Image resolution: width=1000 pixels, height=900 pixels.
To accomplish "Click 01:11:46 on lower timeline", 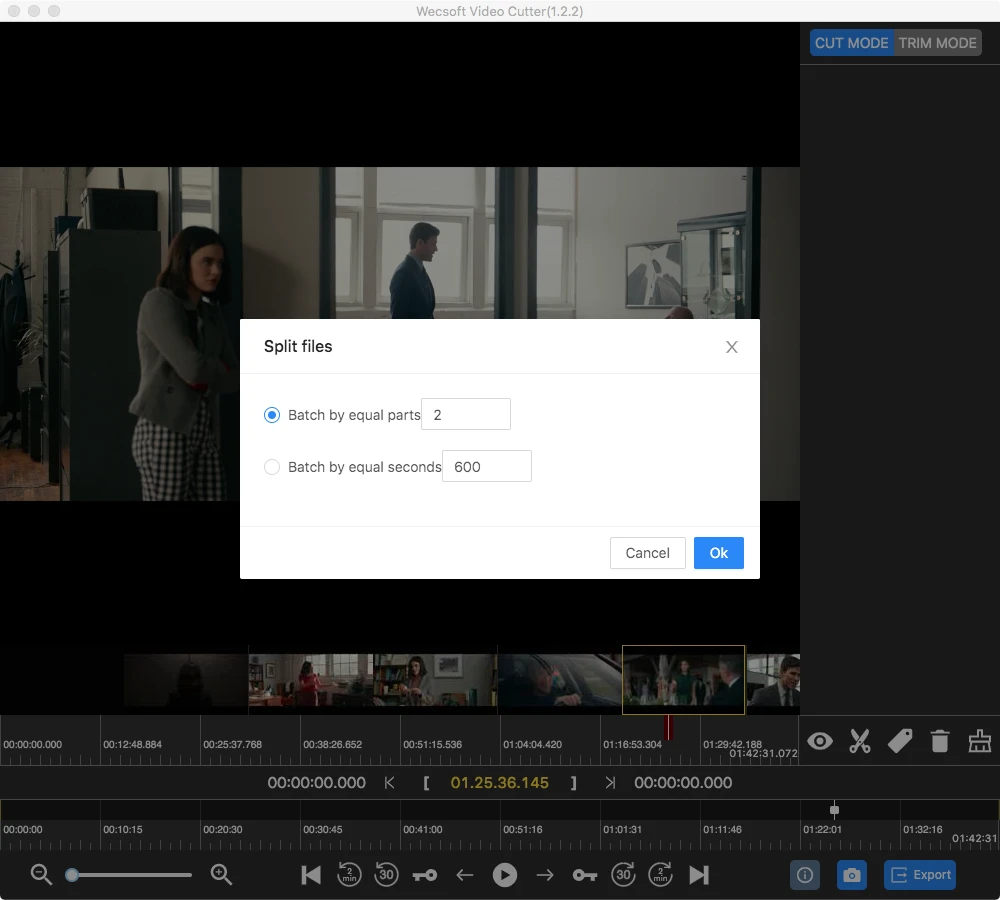I will click(722, 829).
